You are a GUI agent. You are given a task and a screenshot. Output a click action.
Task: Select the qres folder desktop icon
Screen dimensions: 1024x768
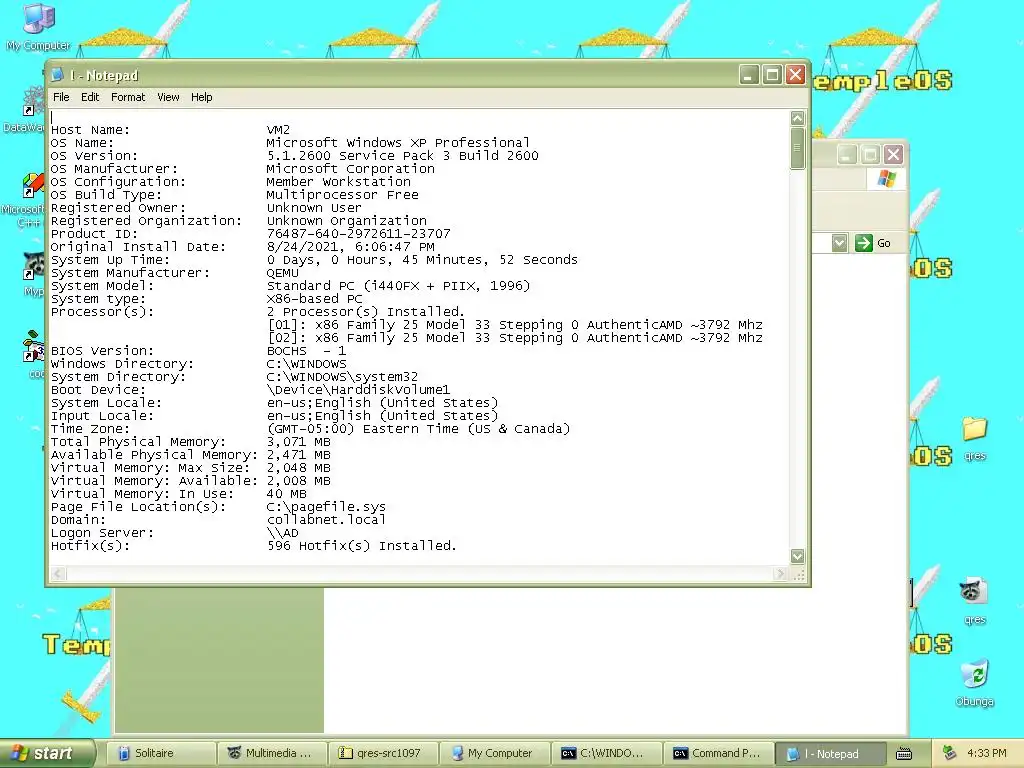974,438
